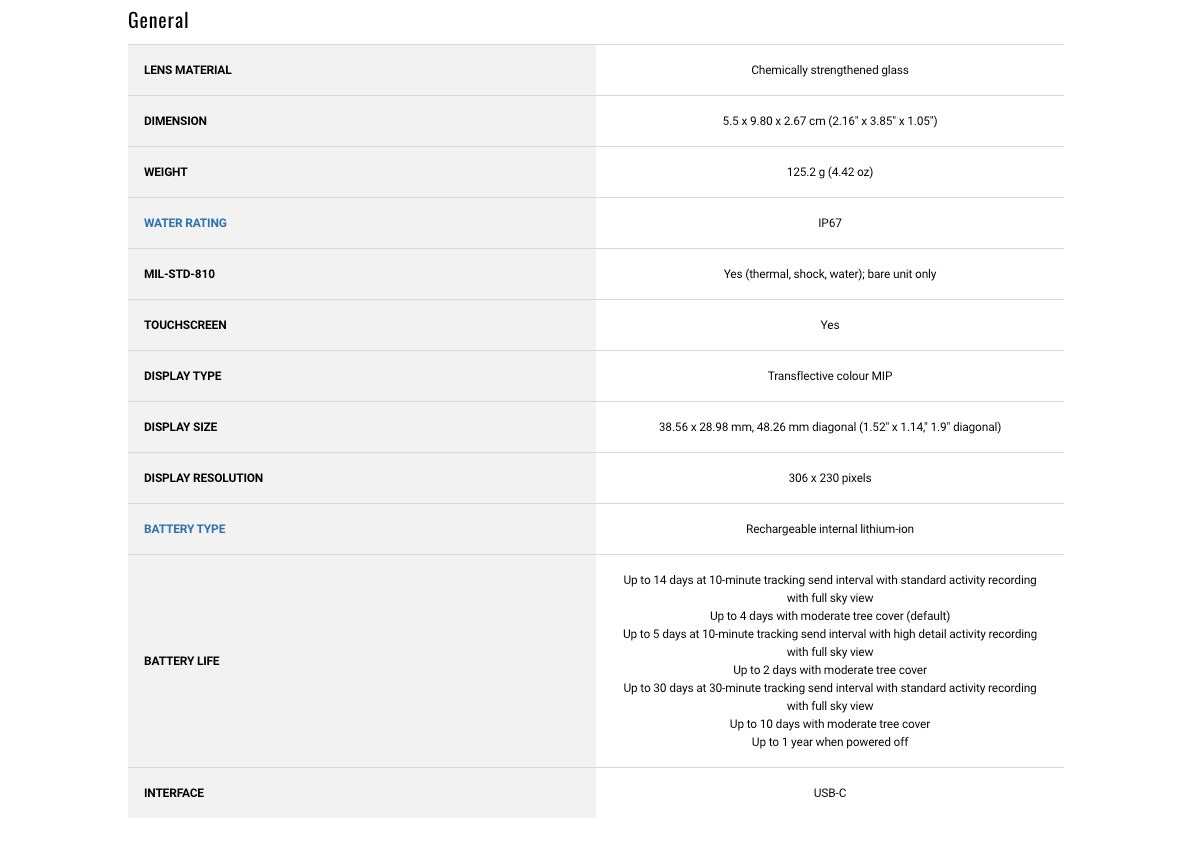Select the MIL-STD-810 row label
Viewport: 1190px width, 849px height.
click(x=179, y=274)
